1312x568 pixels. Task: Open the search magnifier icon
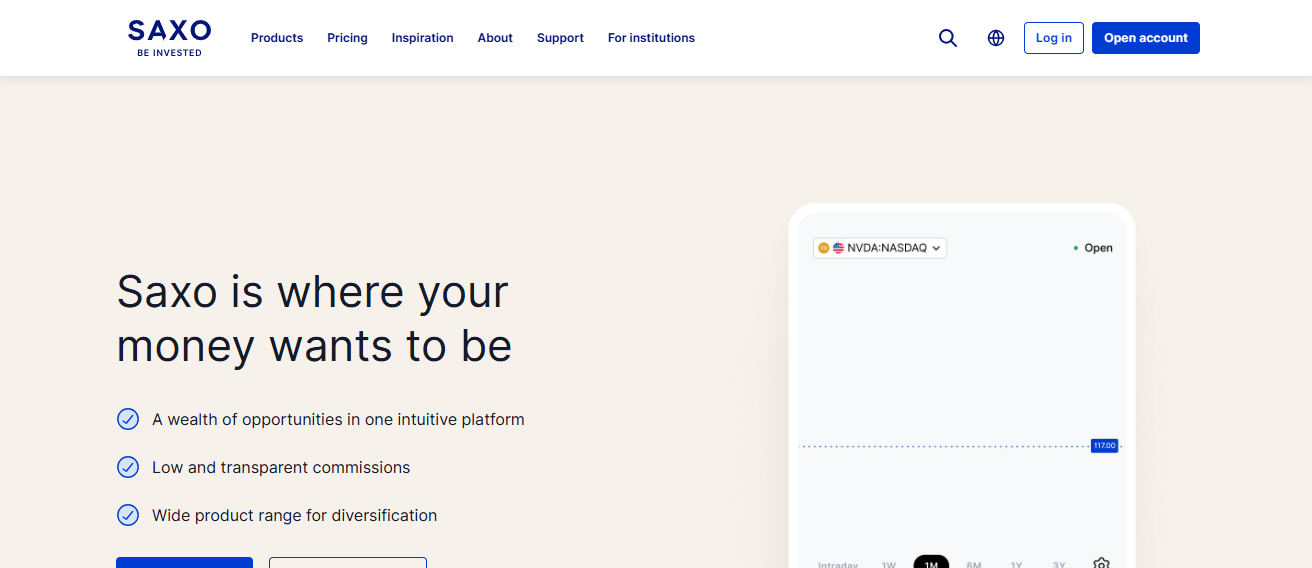tap(948, 38)
